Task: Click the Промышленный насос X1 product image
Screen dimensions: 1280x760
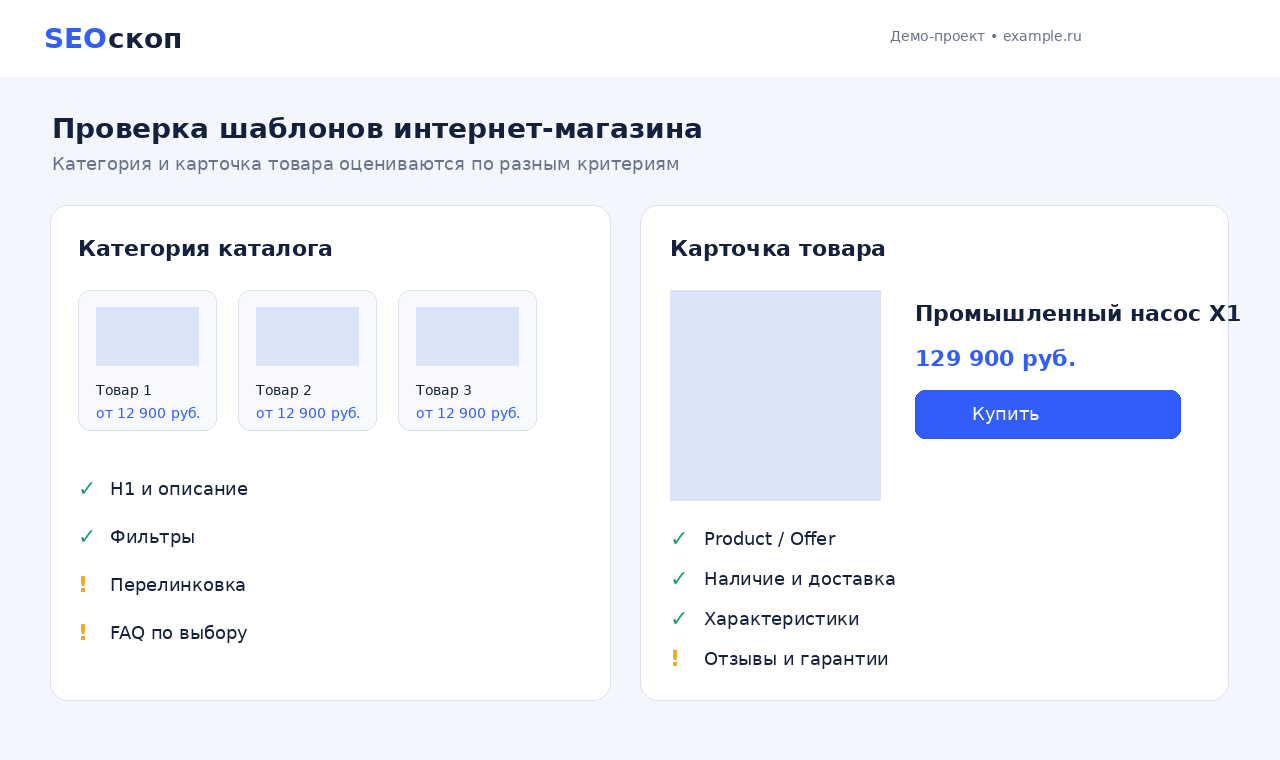Action: (775, 395)
